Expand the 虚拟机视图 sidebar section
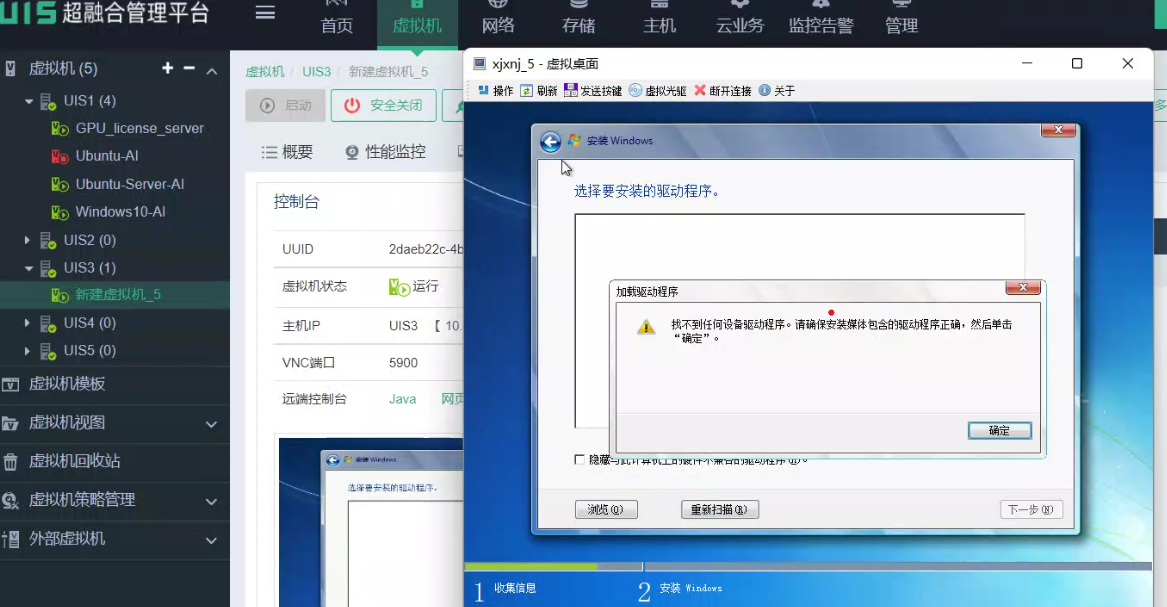The height and width of the screenshot is (607, 1167). pos(211,424)
